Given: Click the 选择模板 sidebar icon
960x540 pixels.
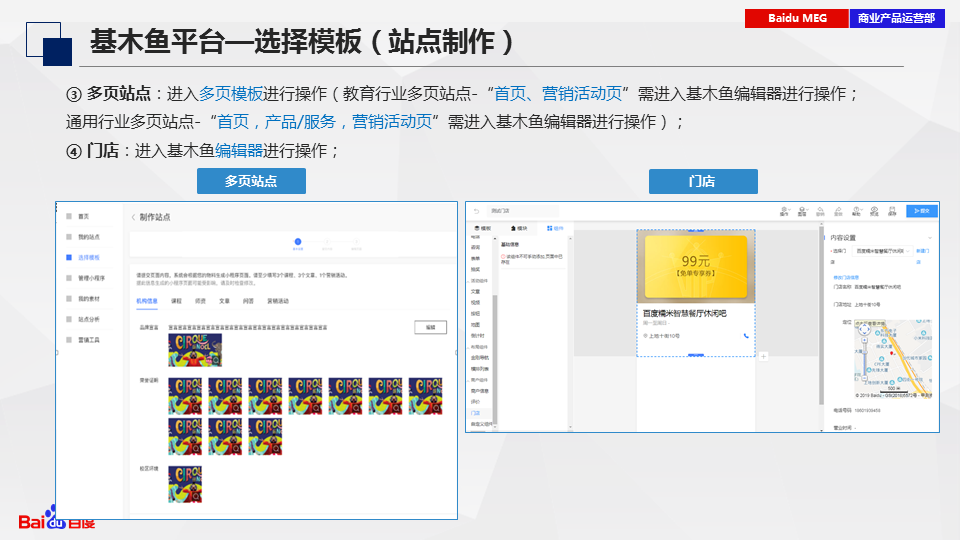Looking at the screenshot, I should (x=69, y=257).
